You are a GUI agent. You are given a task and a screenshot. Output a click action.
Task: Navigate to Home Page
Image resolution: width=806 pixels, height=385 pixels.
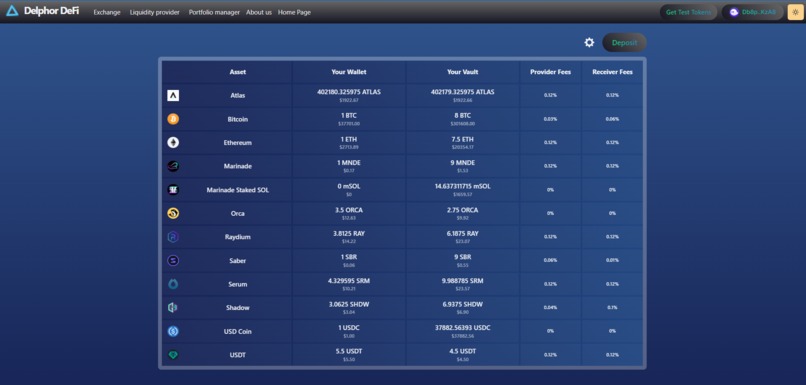pyautogui.click(x=295, y=12)
